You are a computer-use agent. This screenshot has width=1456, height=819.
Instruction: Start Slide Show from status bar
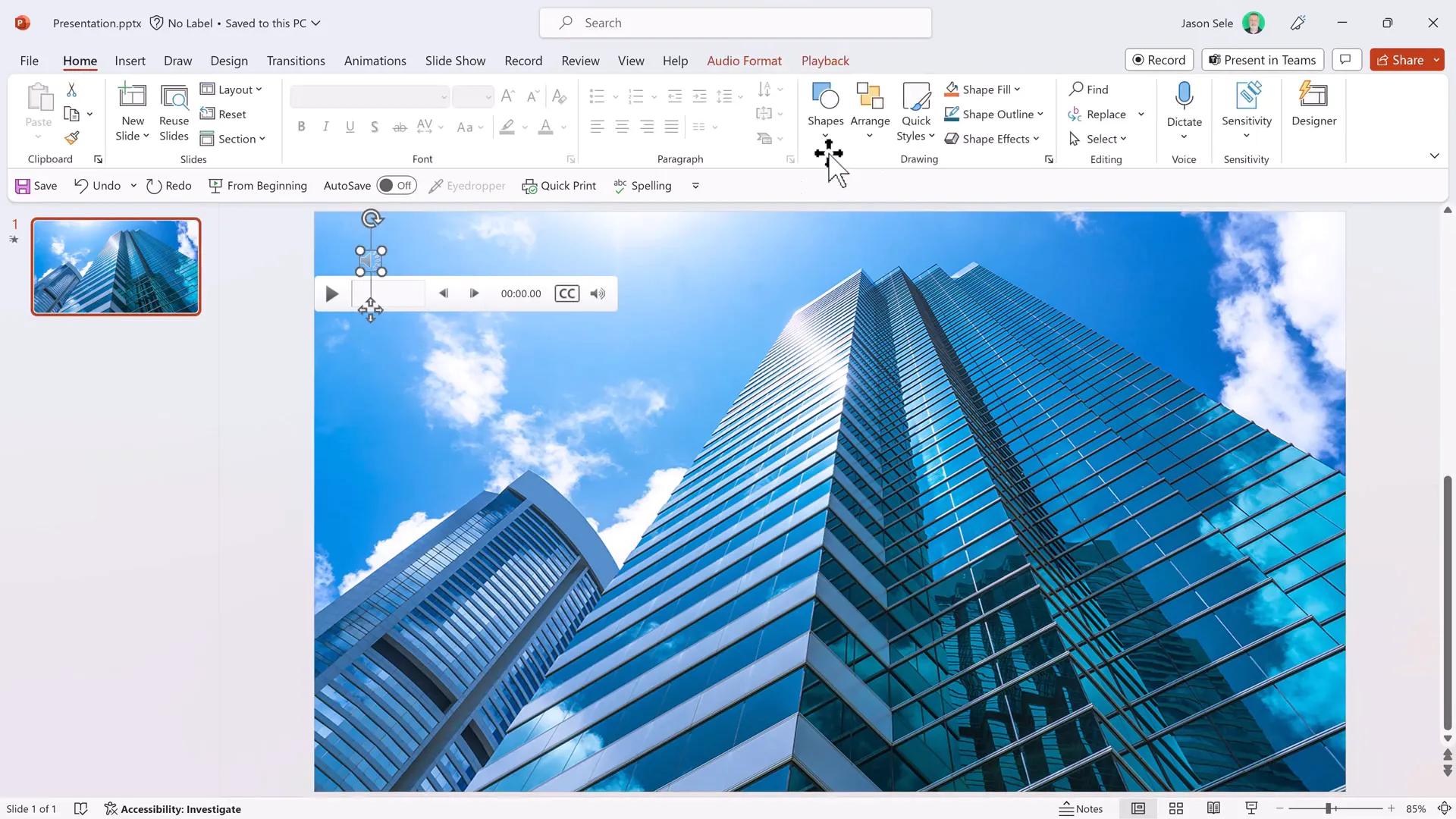(x=1251, y=808)
